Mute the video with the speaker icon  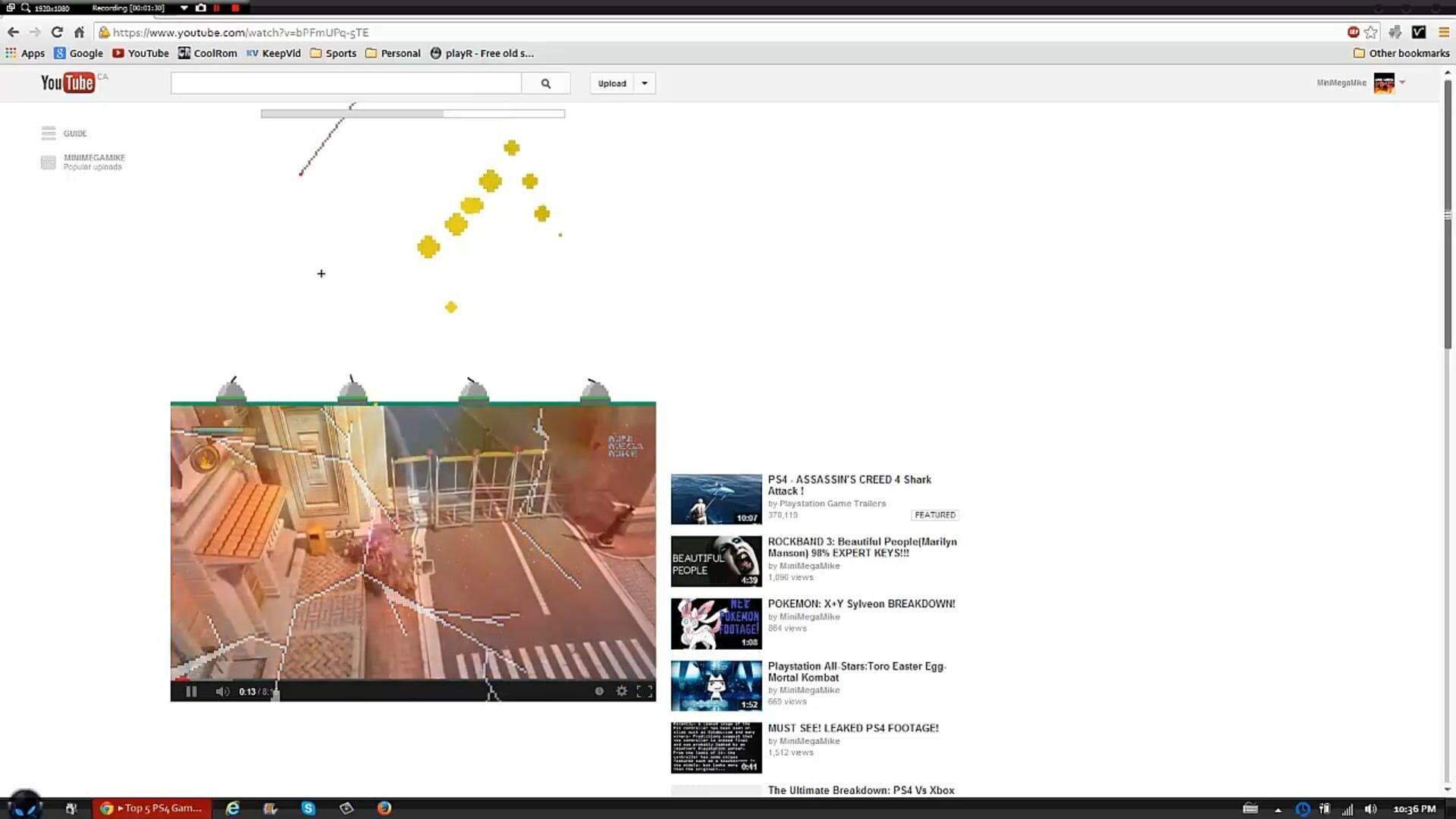[x=222, y=691]
